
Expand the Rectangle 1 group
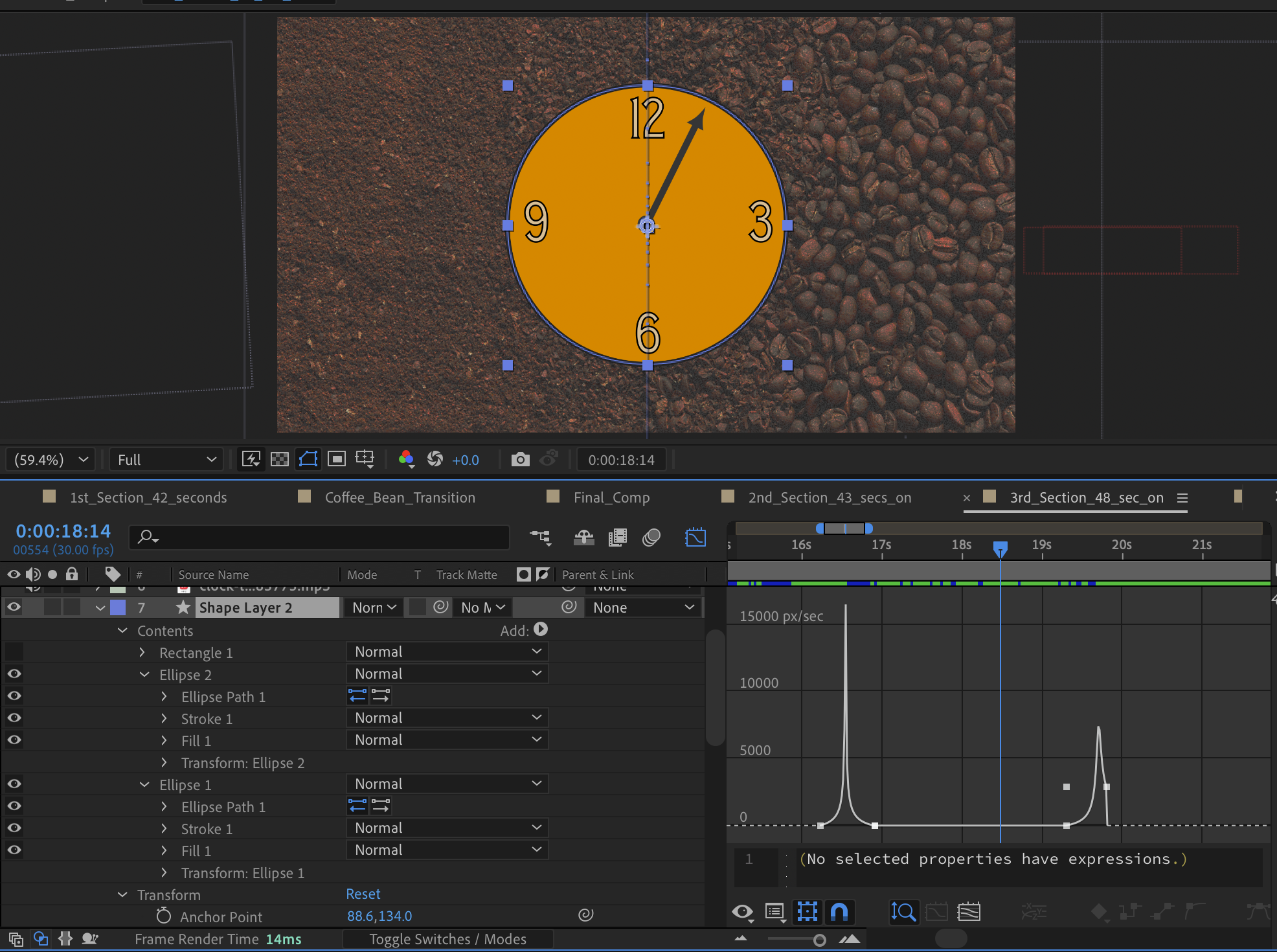[x=142, y=653]
